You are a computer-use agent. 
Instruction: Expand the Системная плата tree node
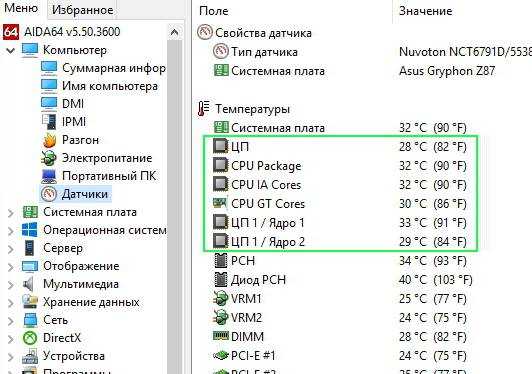coord(11,212)
